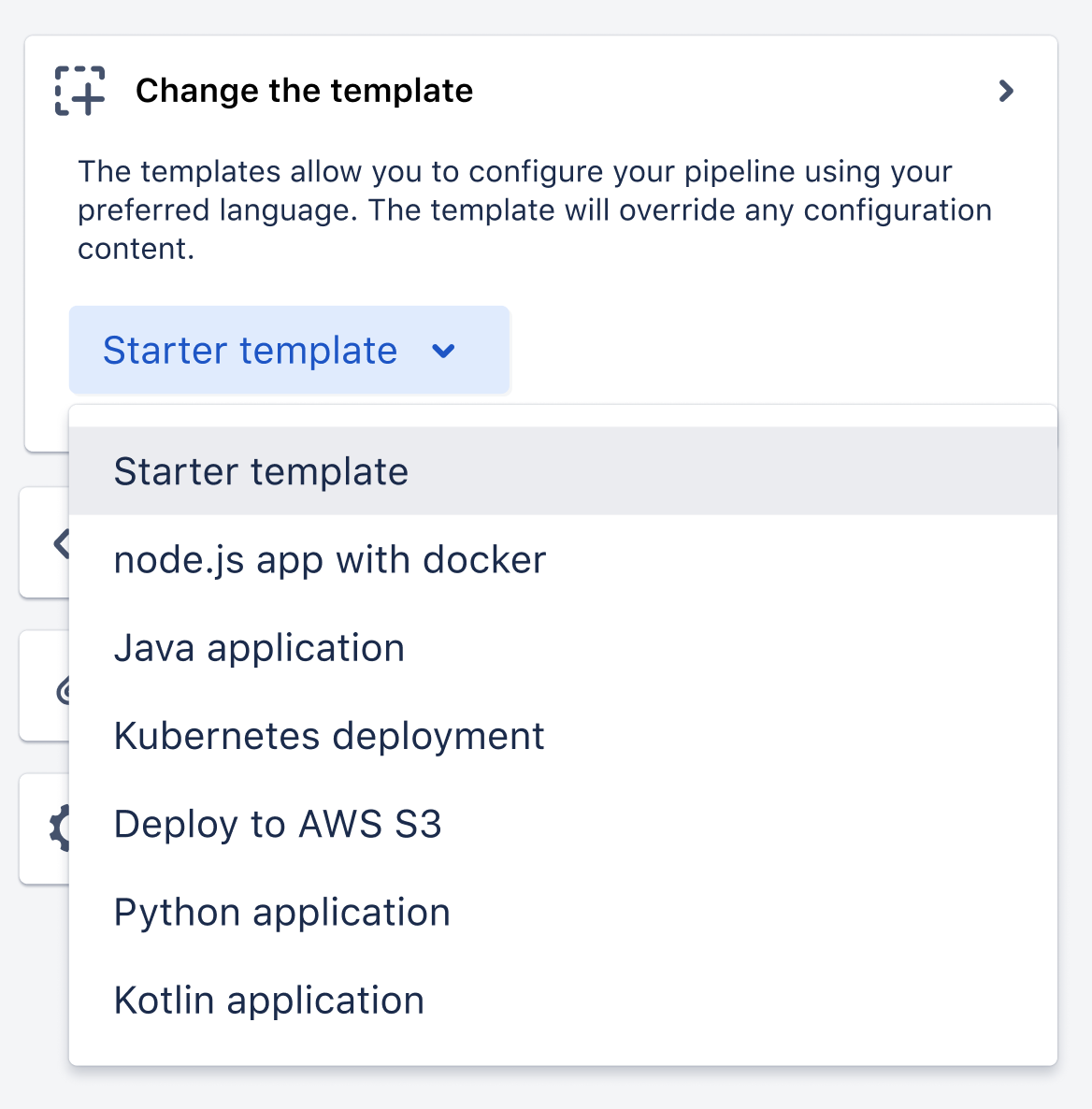1092x1109 pixels.
Task: Click the "Change the template" heading
Action: coord(304,91)
